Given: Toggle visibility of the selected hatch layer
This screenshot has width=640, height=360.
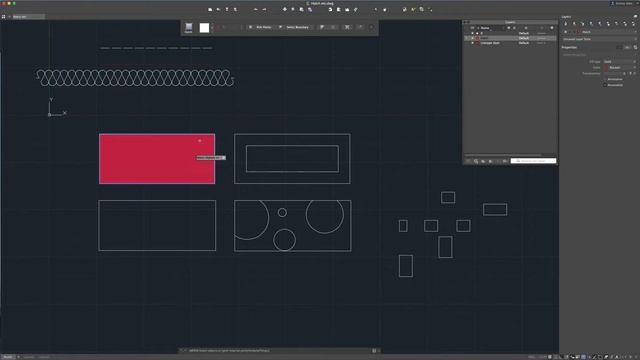Looking at the screenshot, I should (473, 38).
